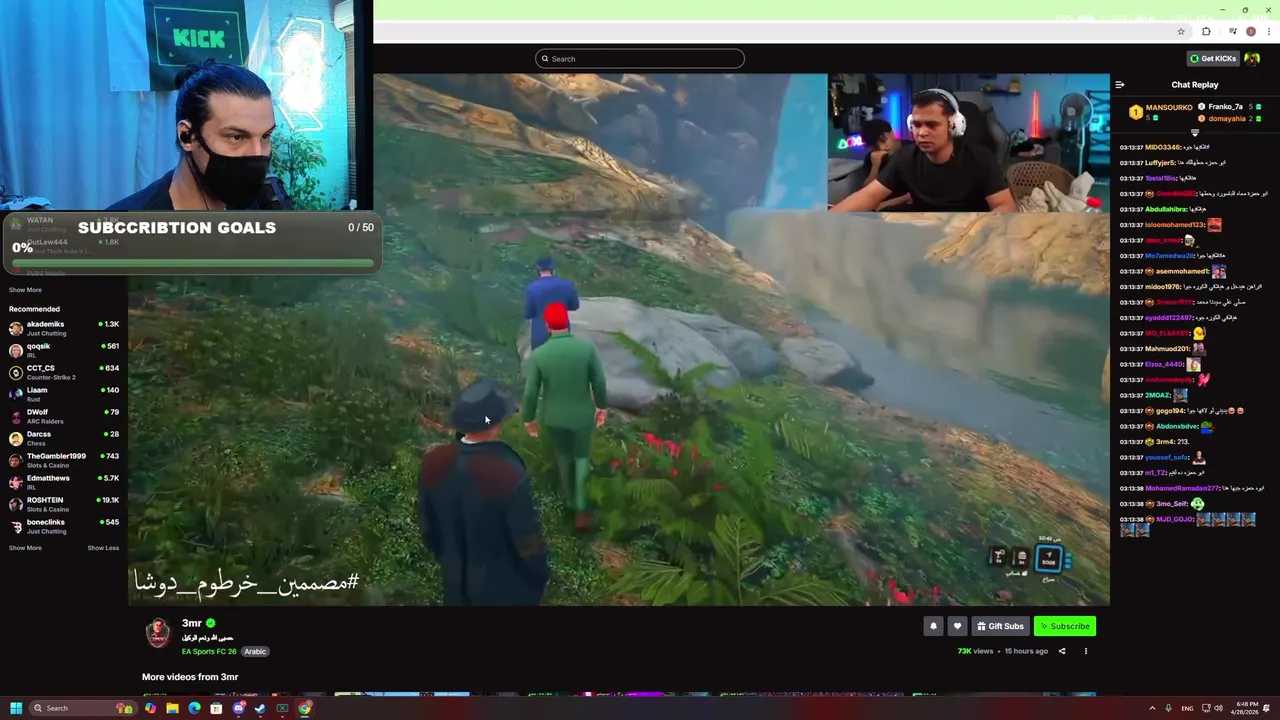This screenshot has width=1280, height=720.
Task: Open Steam from taskbar
Action: [x=260, y=708]
